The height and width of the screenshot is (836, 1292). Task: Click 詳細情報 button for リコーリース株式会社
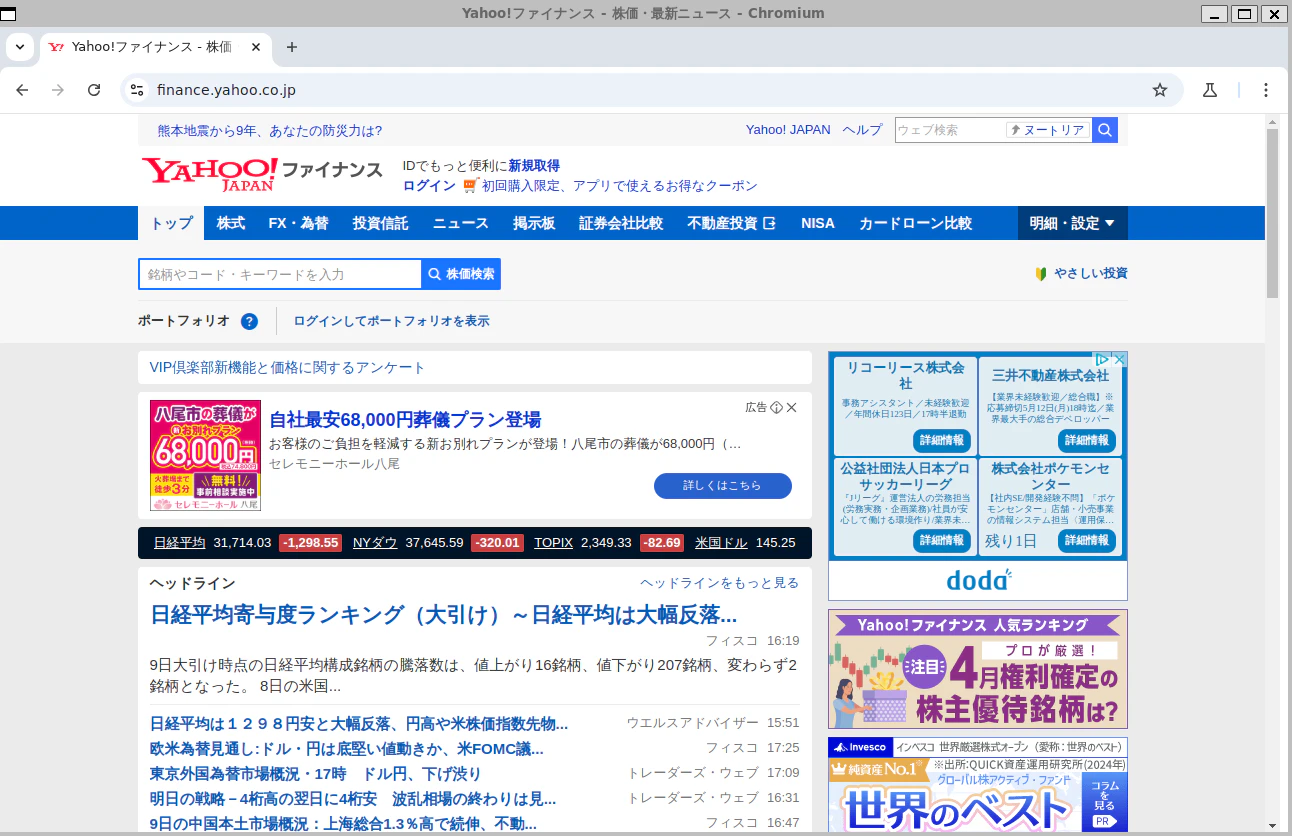(941, 440)
